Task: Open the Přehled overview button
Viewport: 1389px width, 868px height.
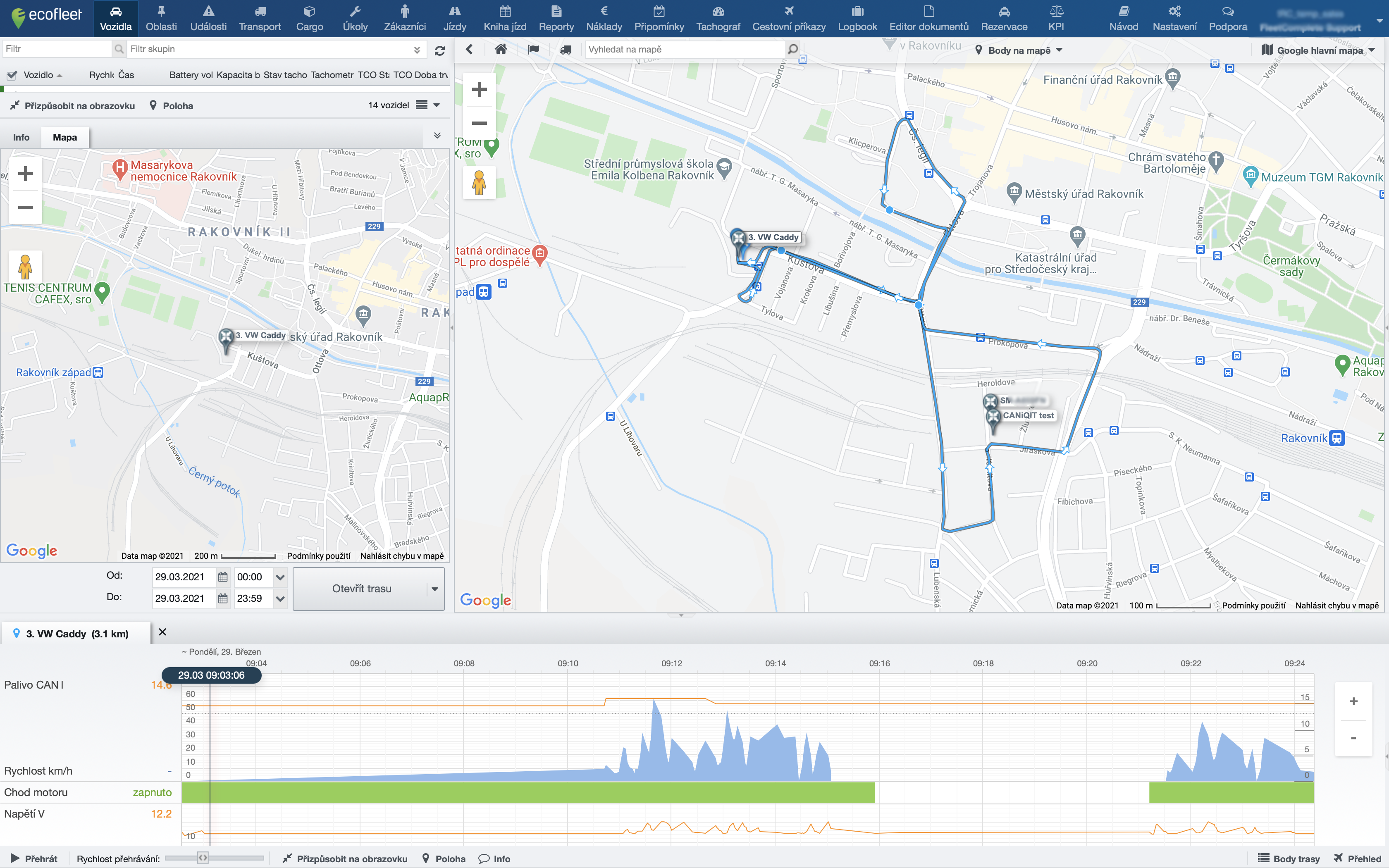Action: 1357,859
